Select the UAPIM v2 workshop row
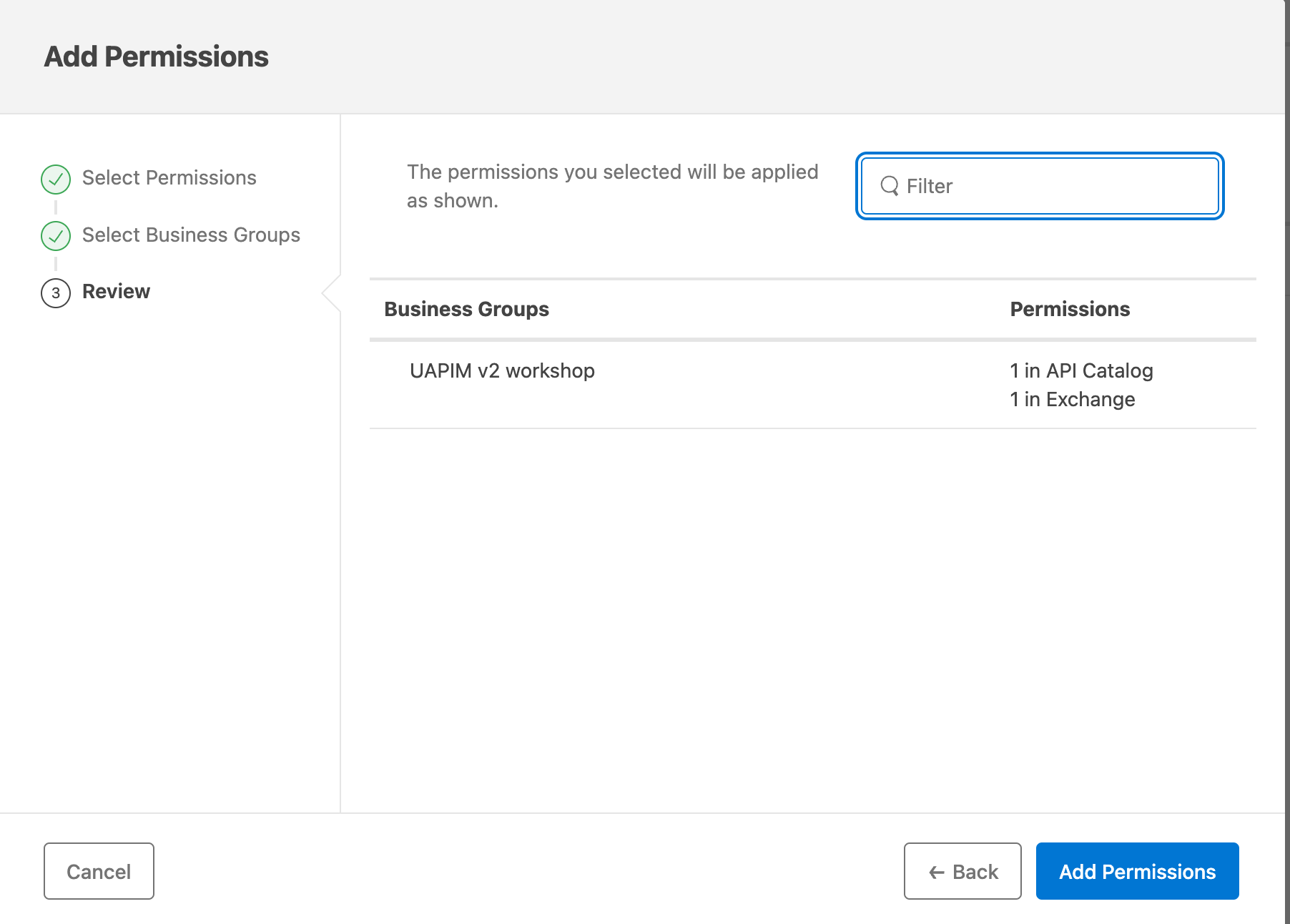 point(502,371)
